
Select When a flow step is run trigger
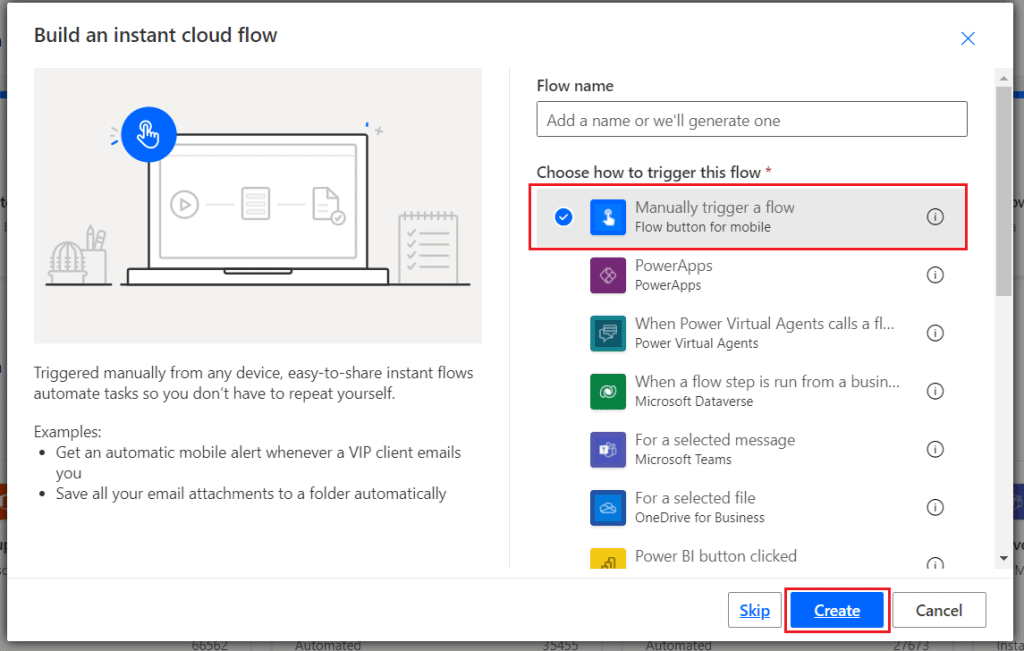(751, 391)
